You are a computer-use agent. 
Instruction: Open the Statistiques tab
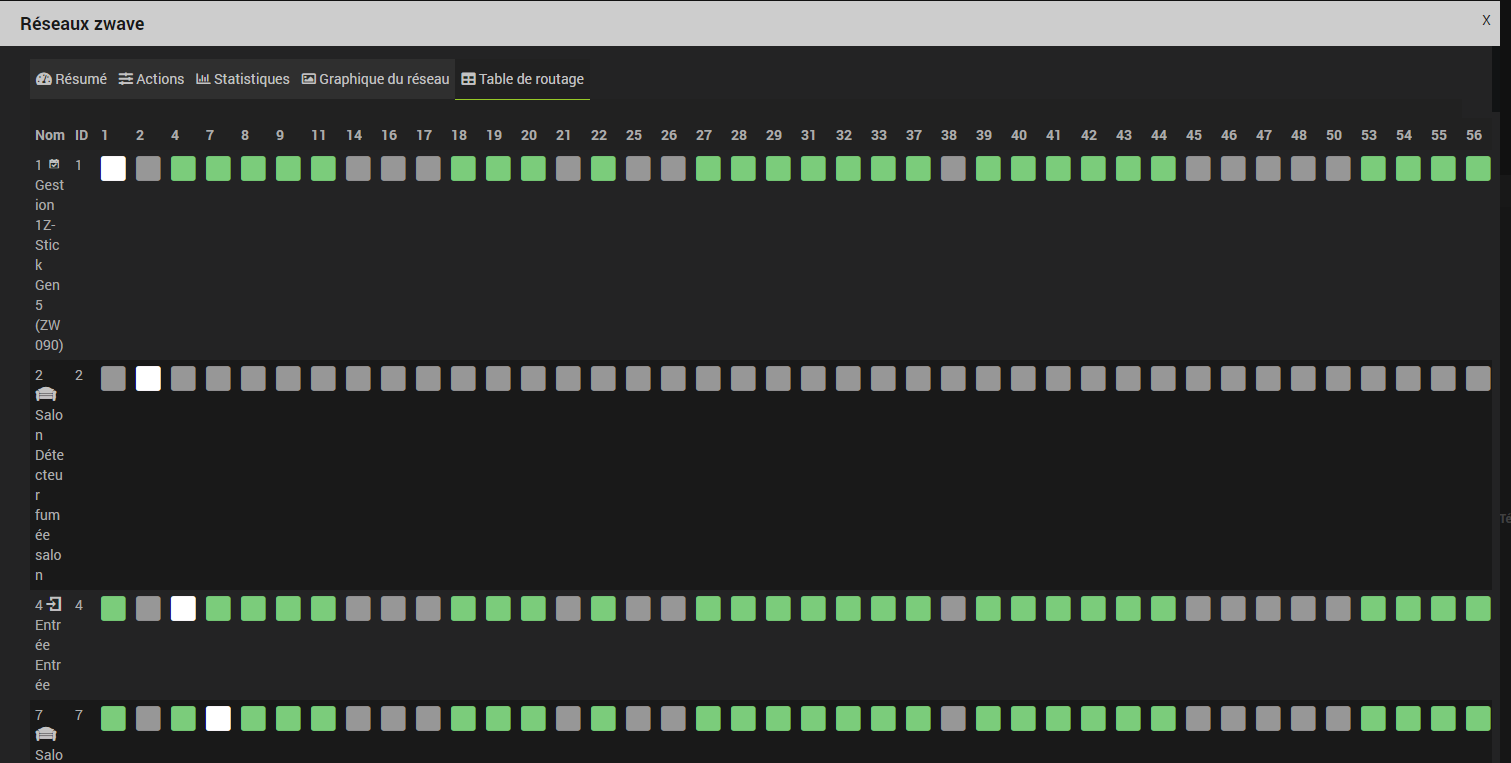pyautogui.click(x=243, y=79)
